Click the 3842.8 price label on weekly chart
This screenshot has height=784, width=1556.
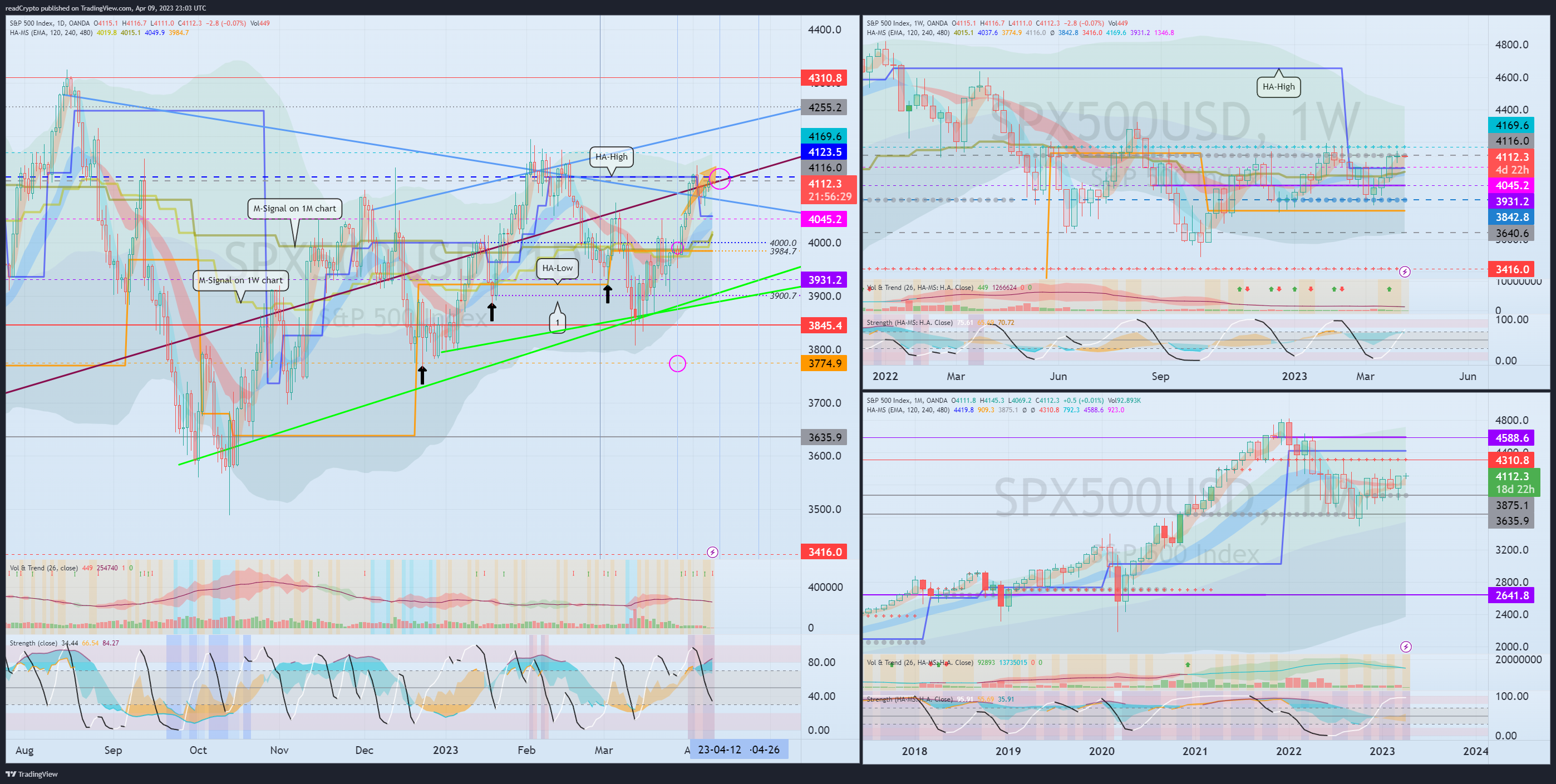[x=1511, y=218]
